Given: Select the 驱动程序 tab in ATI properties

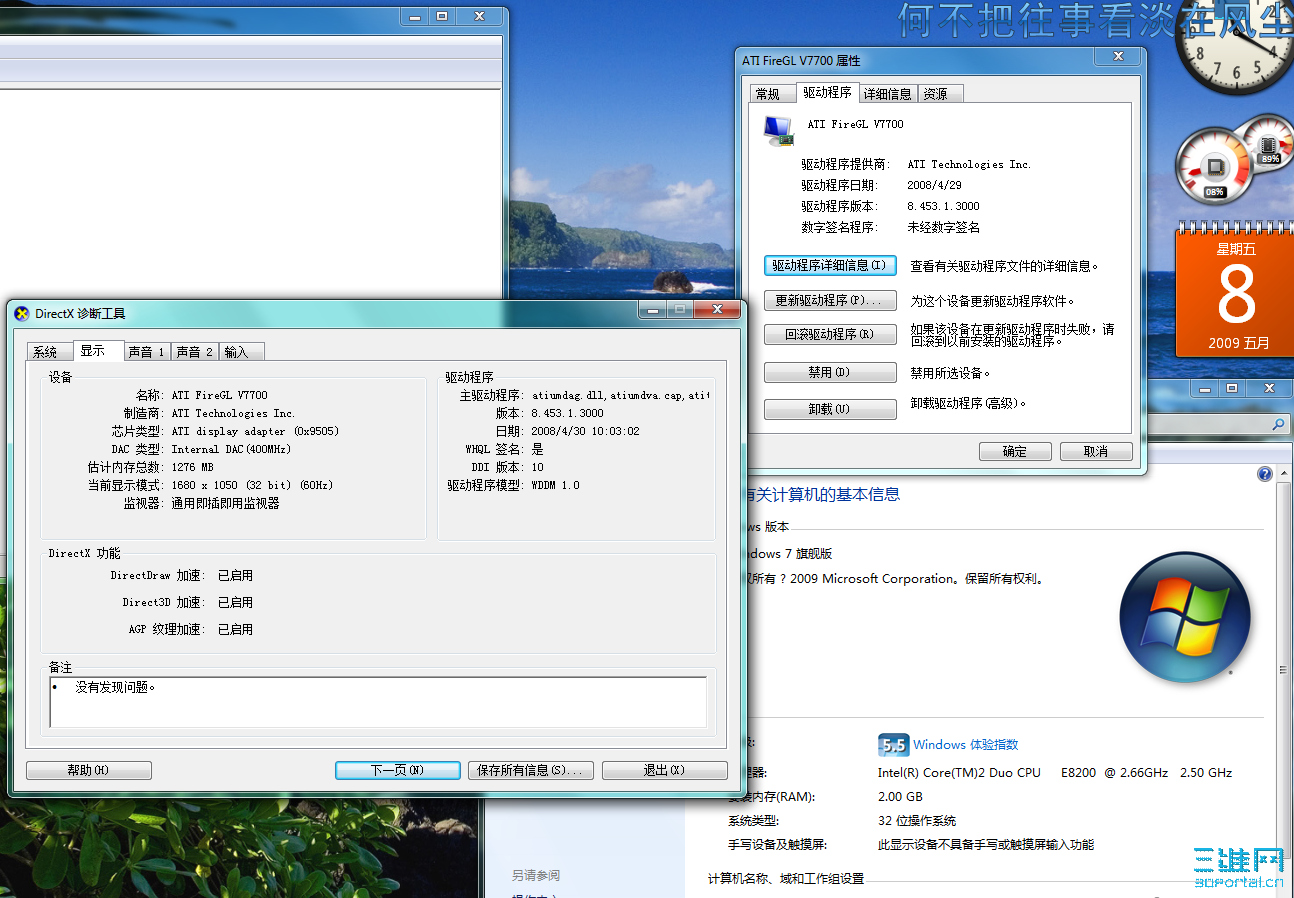Looking at the screenshot, I should (828, 92).
